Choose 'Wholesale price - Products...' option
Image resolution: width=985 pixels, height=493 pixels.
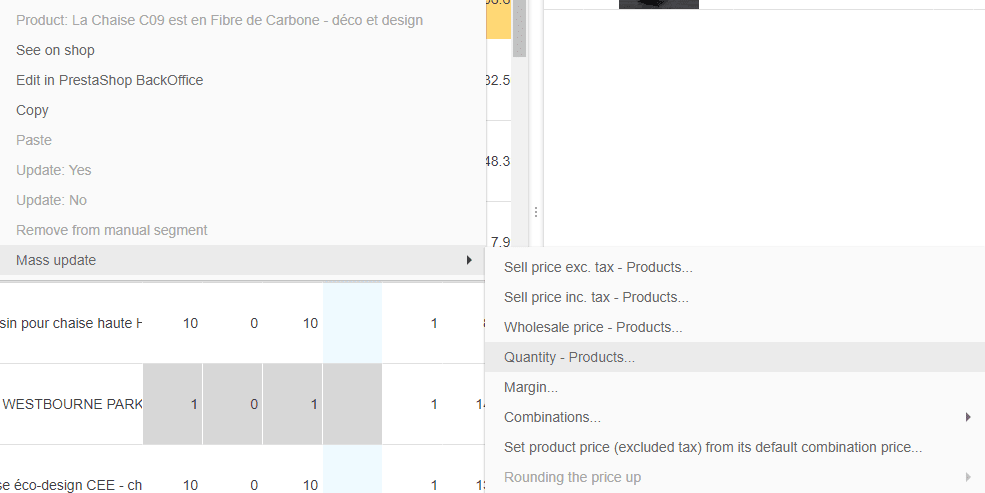pos(593,327)
